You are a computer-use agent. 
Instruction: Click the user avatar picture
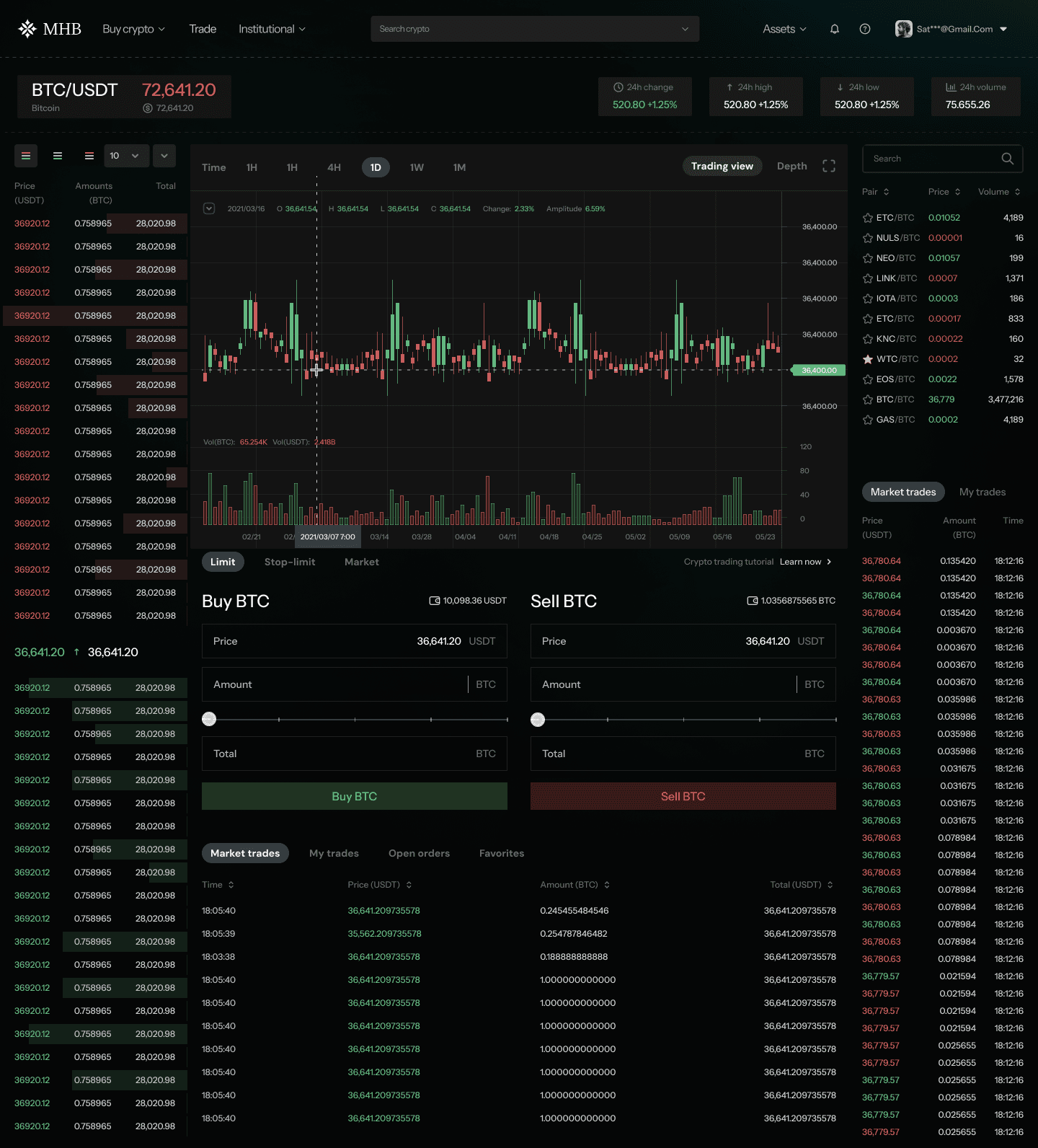pos(903,29)
